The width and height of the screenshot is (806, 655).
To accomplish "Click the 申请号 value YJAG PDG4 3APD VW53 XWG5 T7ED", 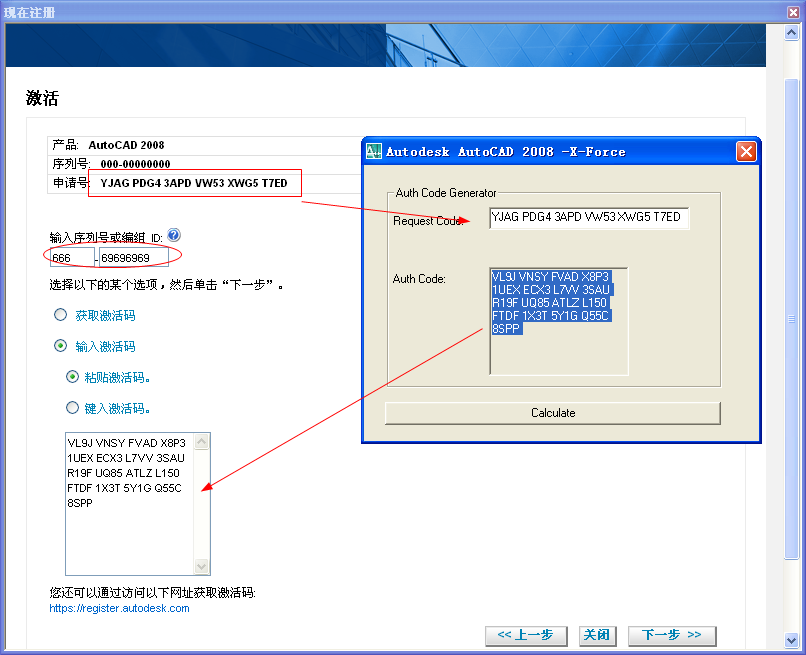I will (x=194, y=183).
